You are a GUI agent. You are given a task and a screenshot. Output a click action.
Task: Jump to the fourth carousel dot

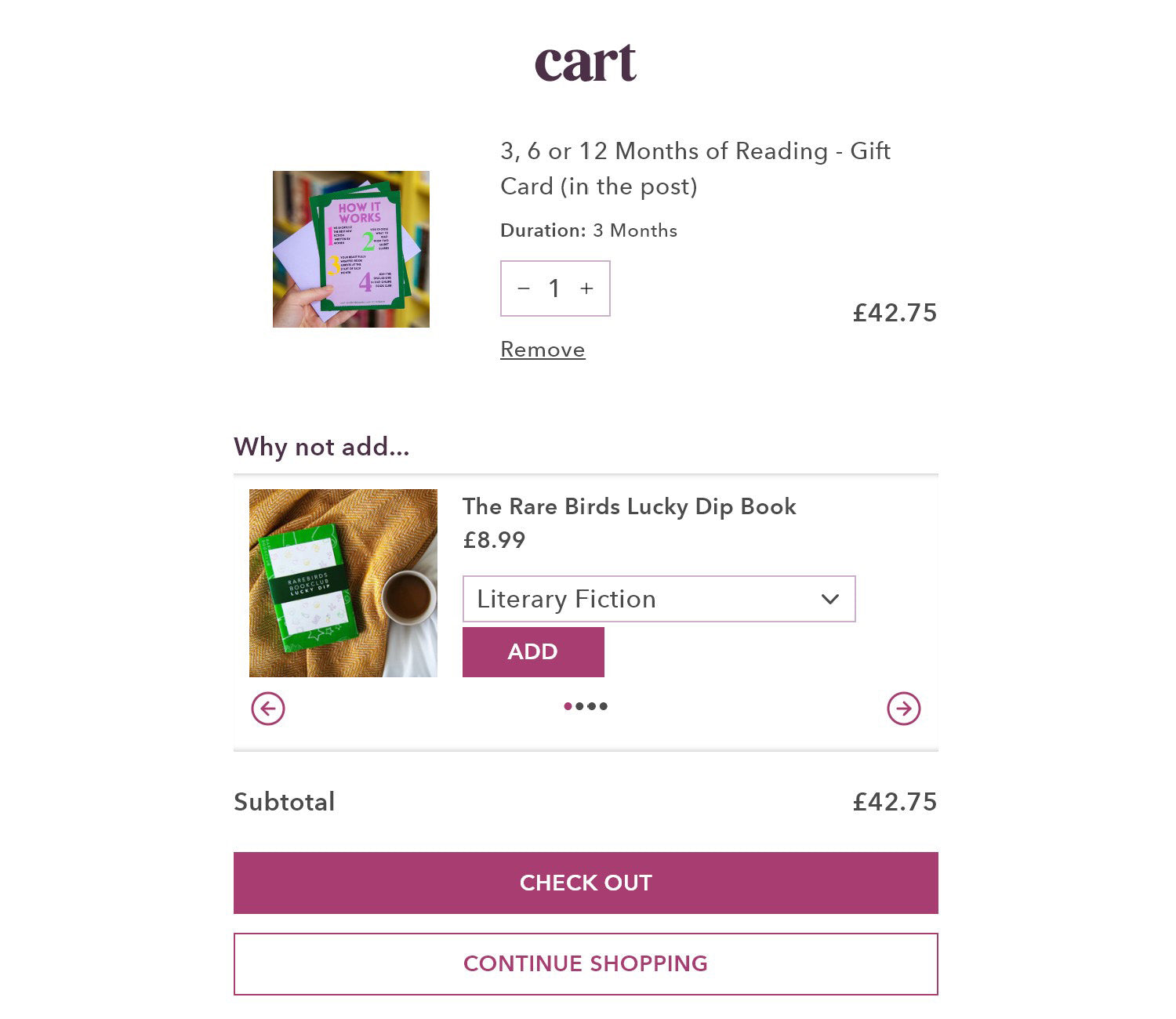pos(603,706)
